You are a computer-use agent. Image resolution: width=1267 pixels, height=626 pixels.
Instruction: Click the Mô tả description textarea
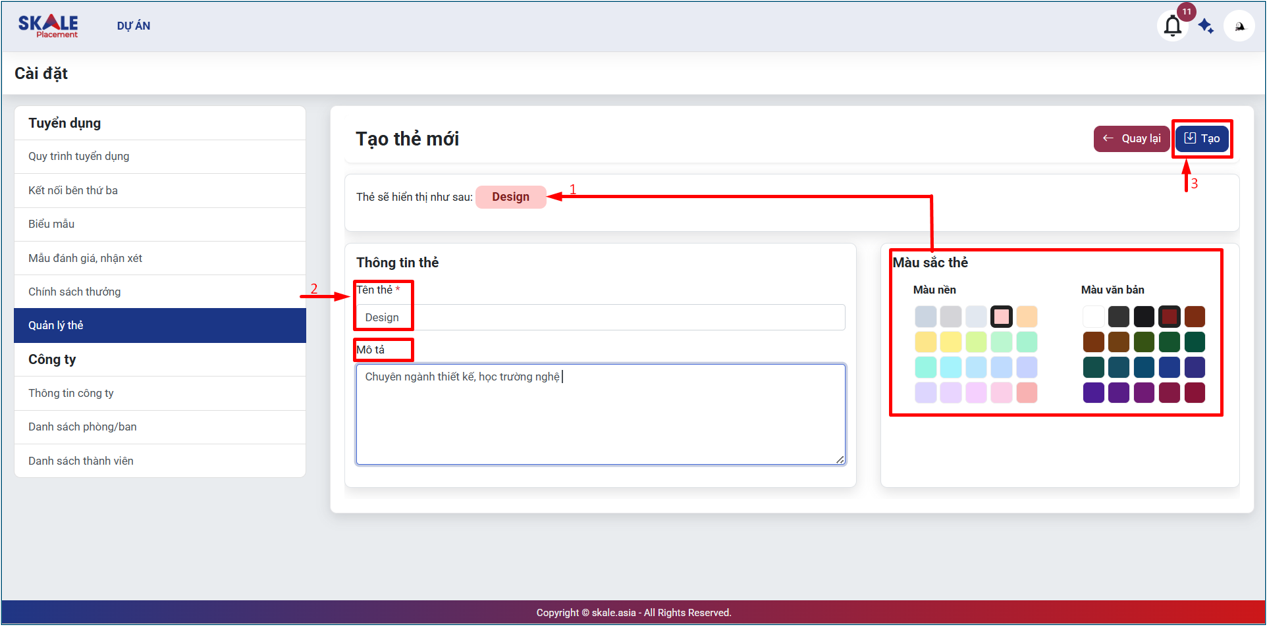[x=600, y=414]
